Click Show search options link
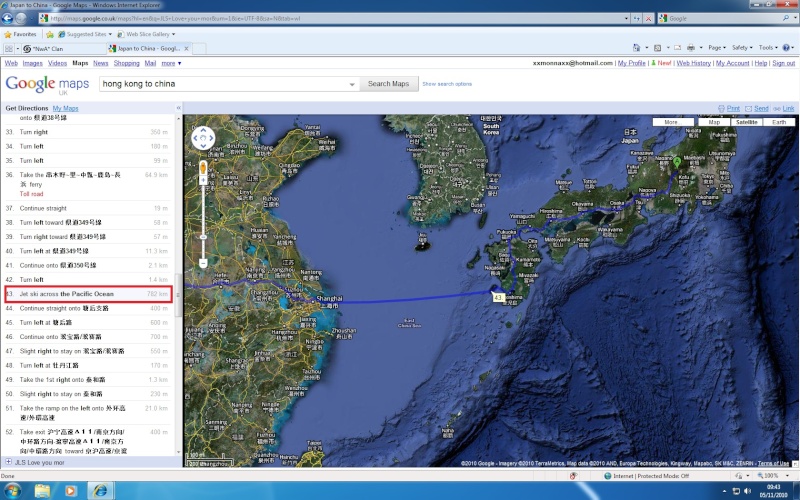 447,84
